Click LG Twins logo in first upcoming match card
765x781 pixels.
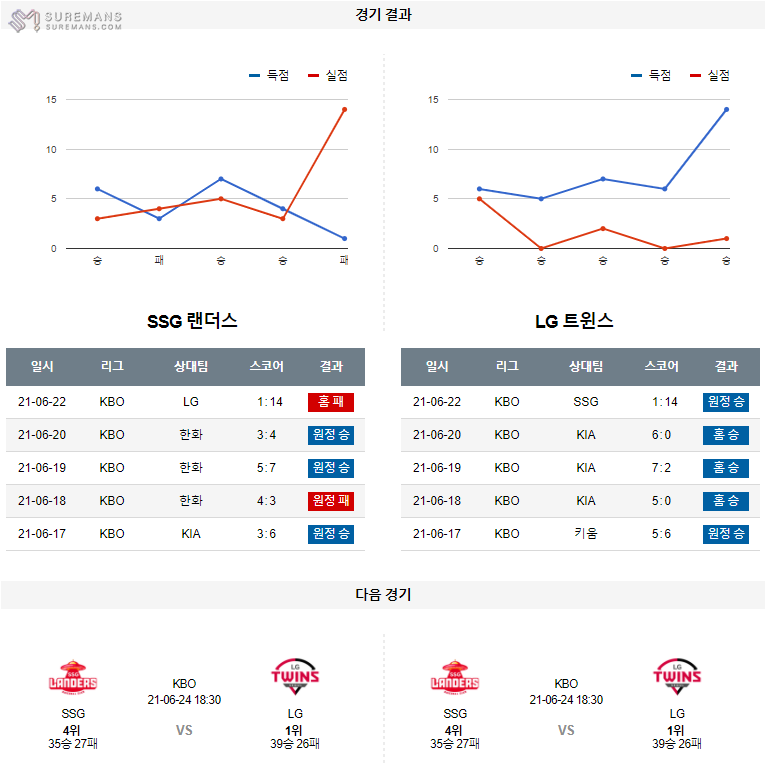tap(295, 679)
